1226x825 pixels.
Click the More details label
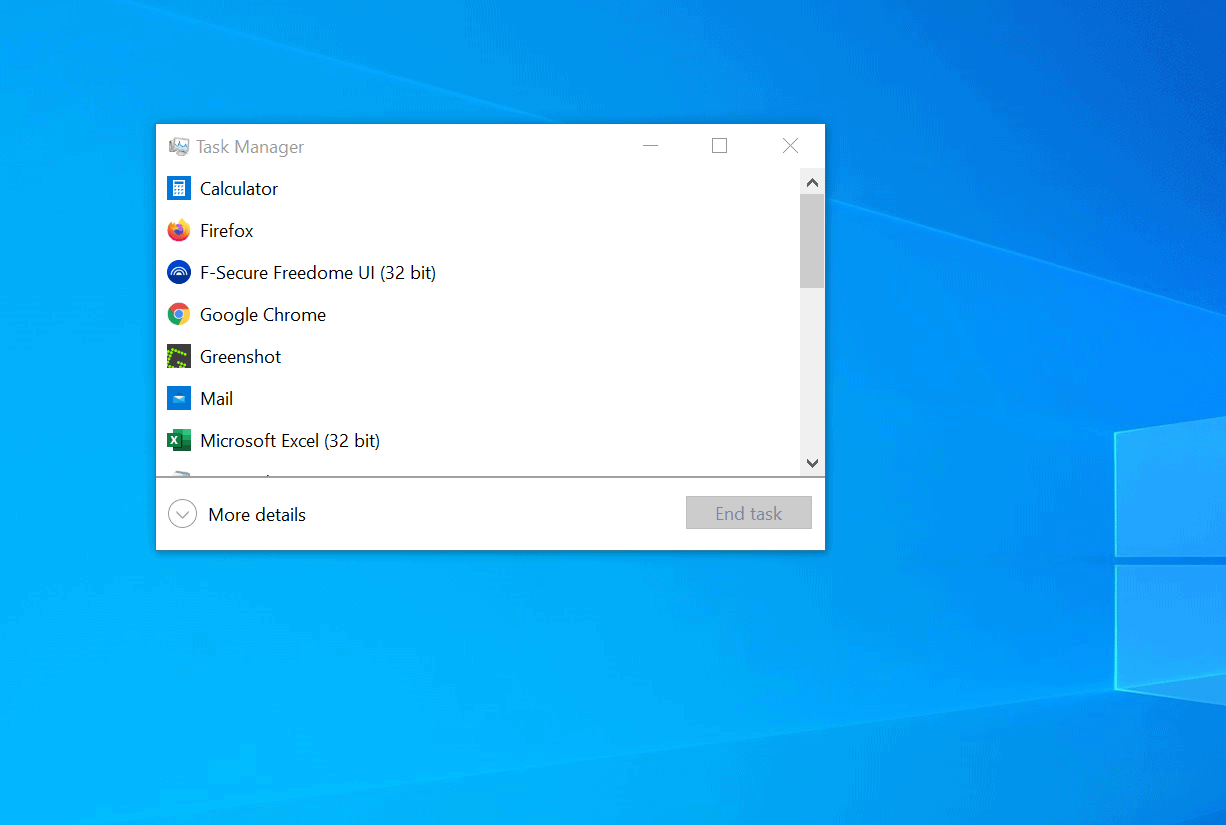coord(257,514)
